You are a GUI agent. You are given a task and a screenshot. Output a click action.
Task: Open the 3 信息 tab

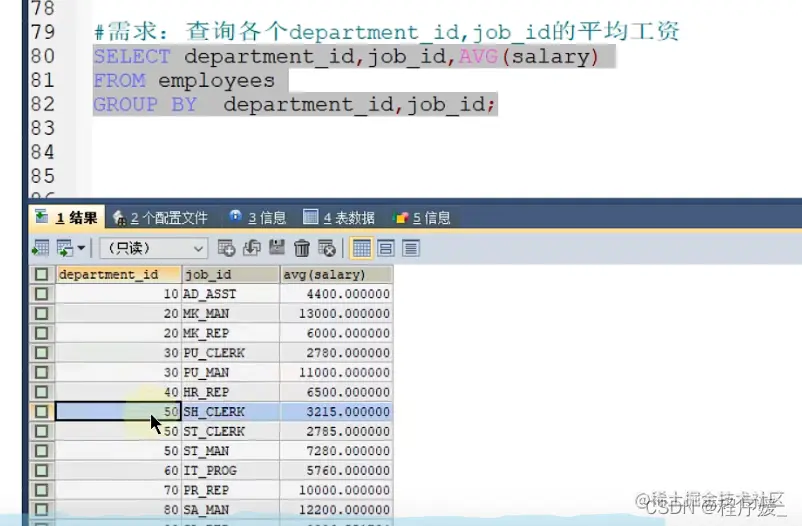(x=257, y=218)
